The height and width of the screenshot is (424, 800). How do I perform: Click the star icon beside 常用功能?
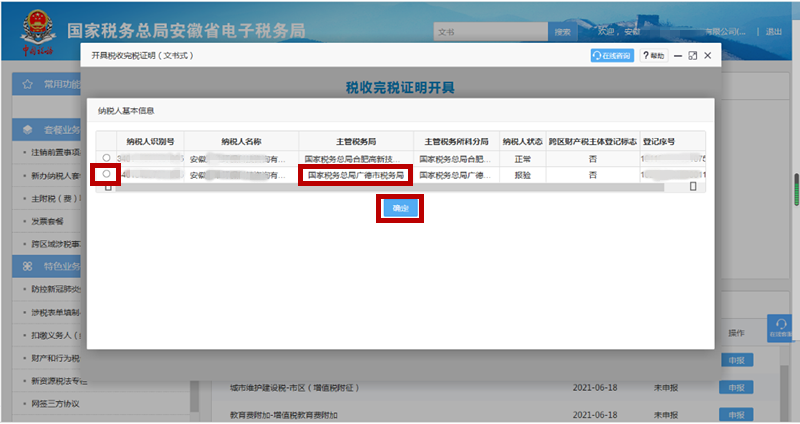pyautogui.click(x=28, y=84)
